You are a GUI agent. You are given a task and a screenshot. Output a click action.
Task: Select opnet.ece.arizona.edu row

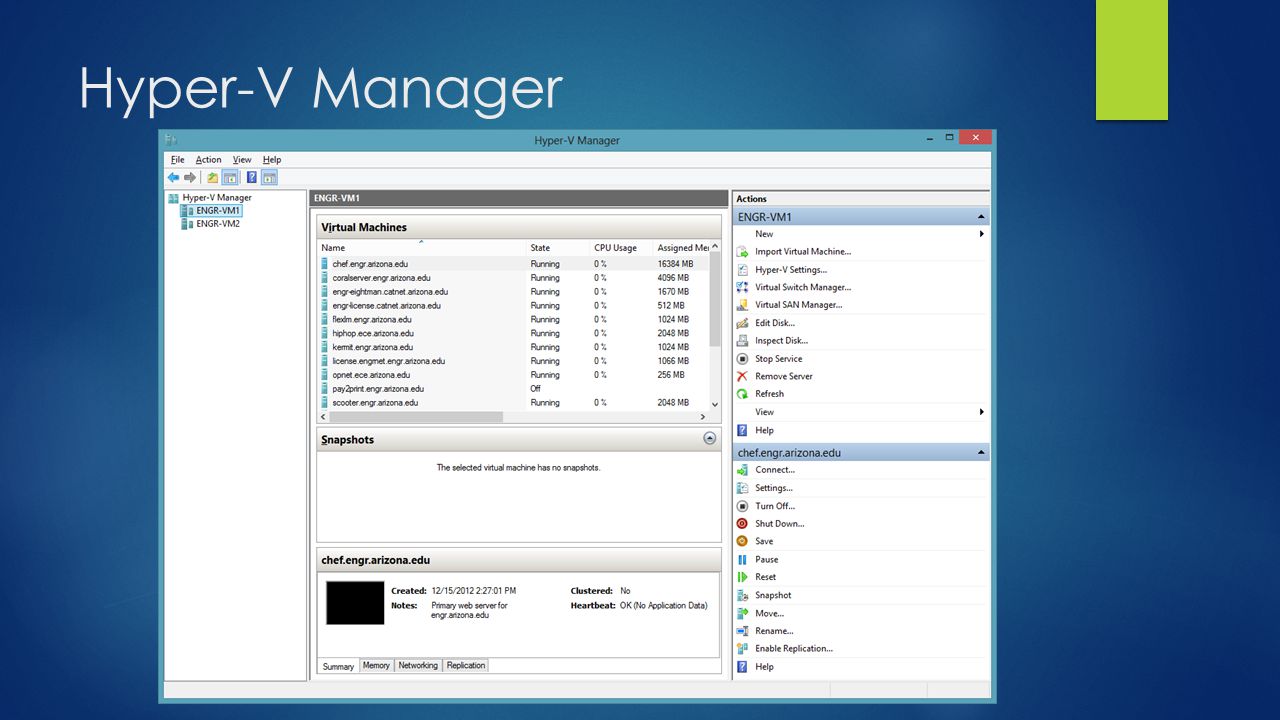514,375
